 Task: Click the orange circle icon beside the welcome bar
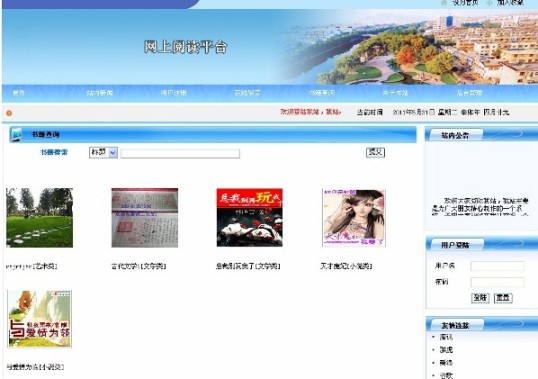coord(9,113)
